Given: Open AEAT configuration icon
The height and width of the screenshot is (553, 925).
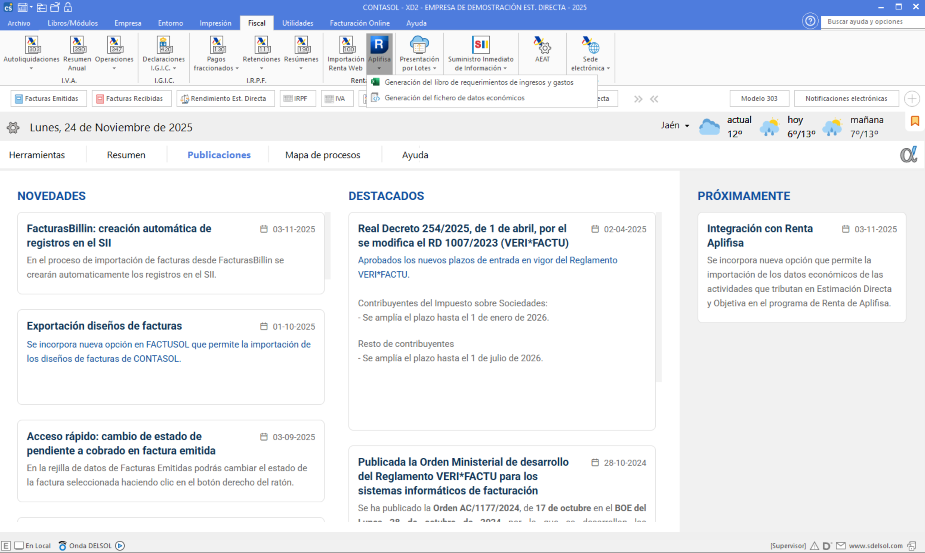Looking at the screenshot, I should (542, 45).
